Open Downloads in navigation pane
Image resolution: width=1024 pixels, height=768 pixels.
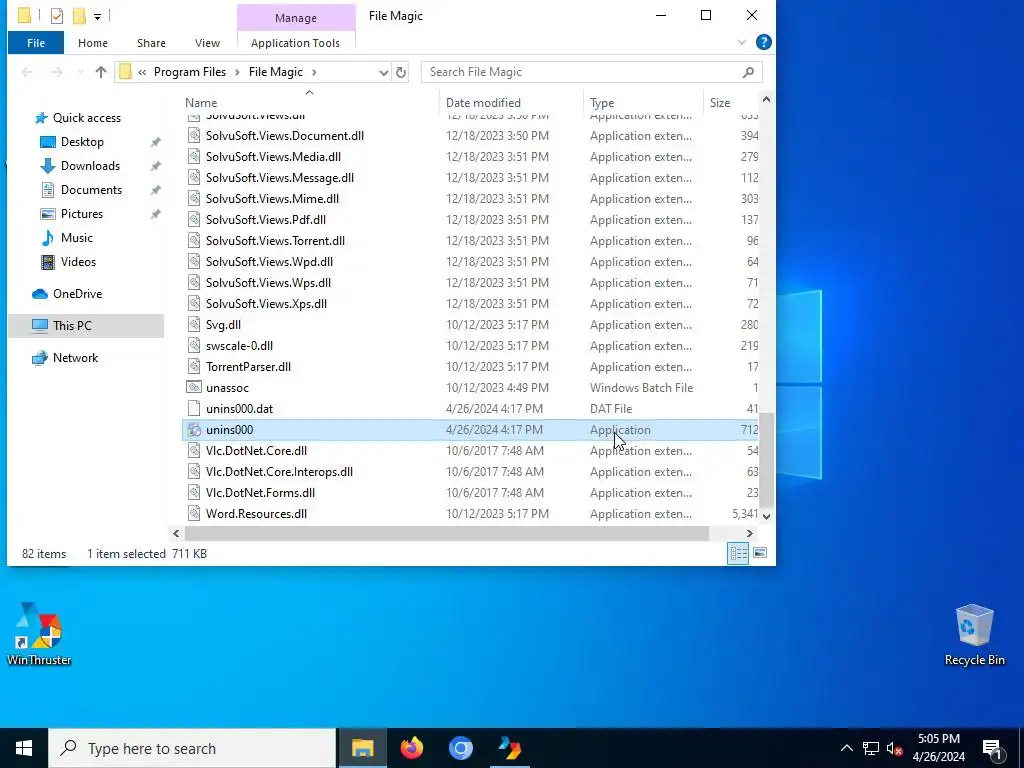[x=90, y=166]
